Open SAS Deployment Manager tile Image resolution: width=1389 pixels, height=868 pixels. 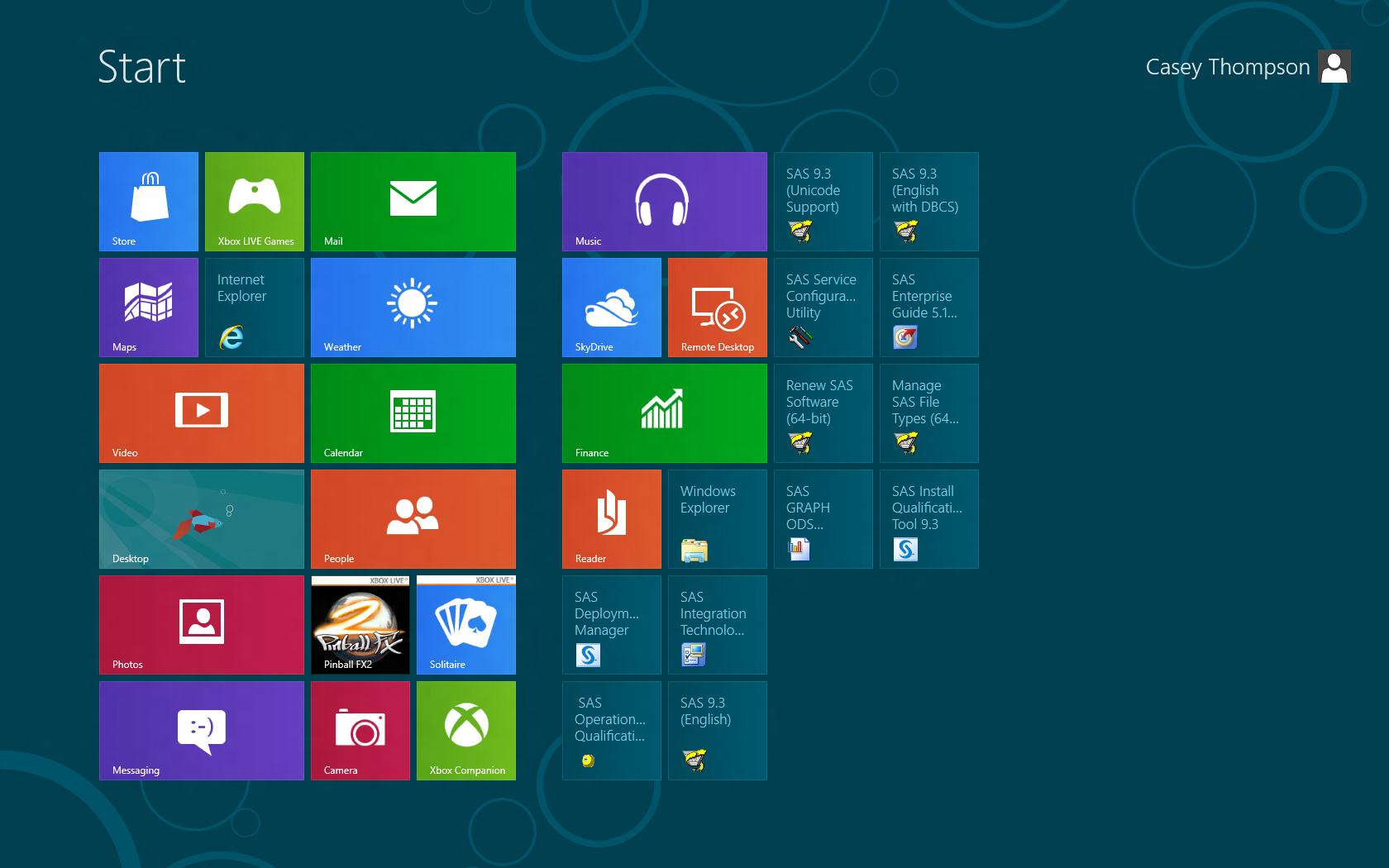(x=612, y=625)
